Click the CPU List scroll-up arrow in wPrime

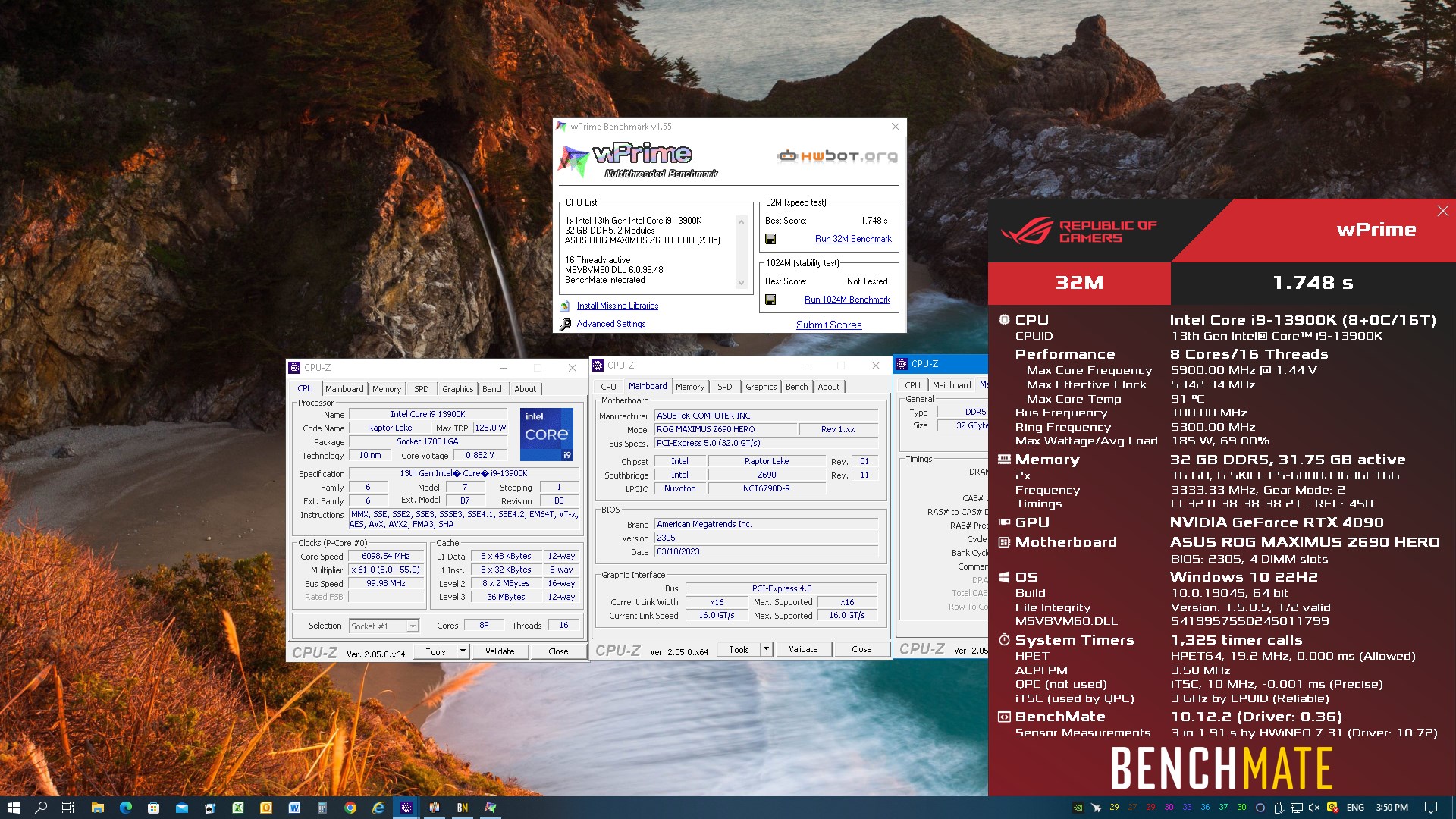741,221
